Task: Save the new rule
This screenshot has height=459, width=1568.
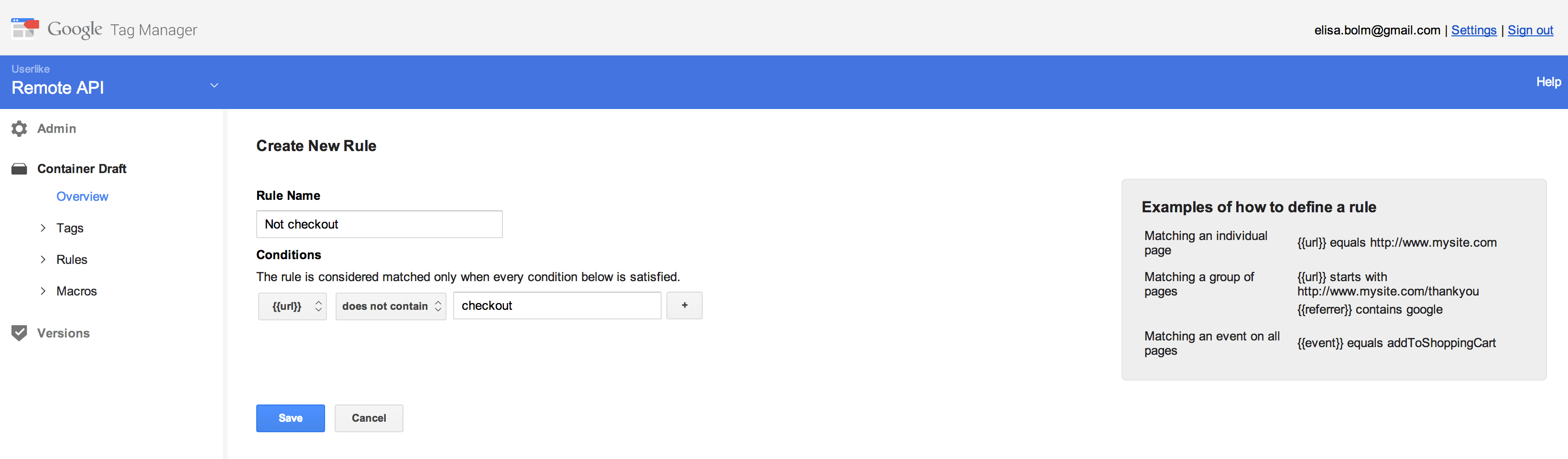Action: (290, 418)
